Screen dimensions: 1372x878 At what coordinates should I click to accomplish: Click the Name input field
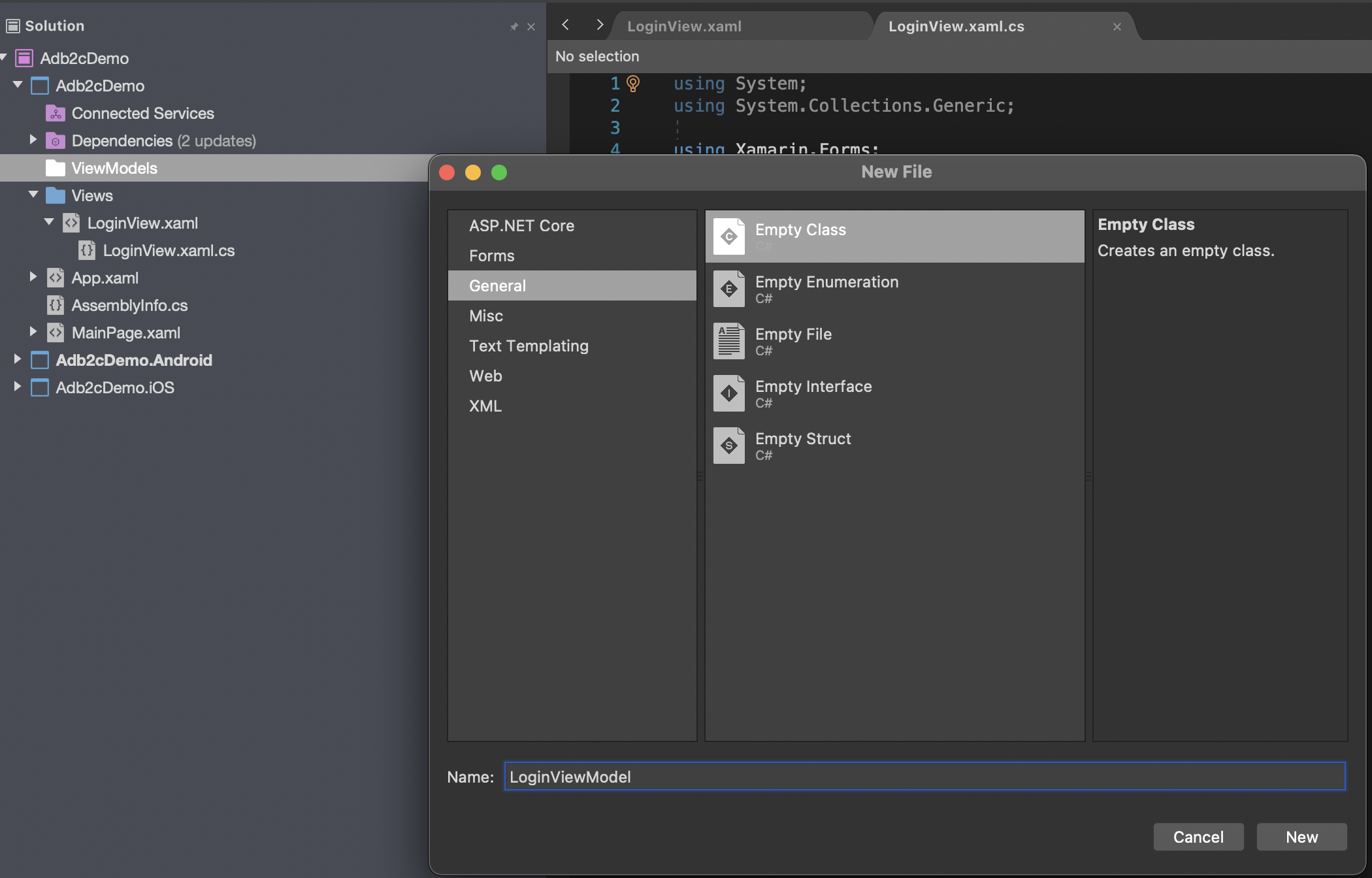(924, 777)
